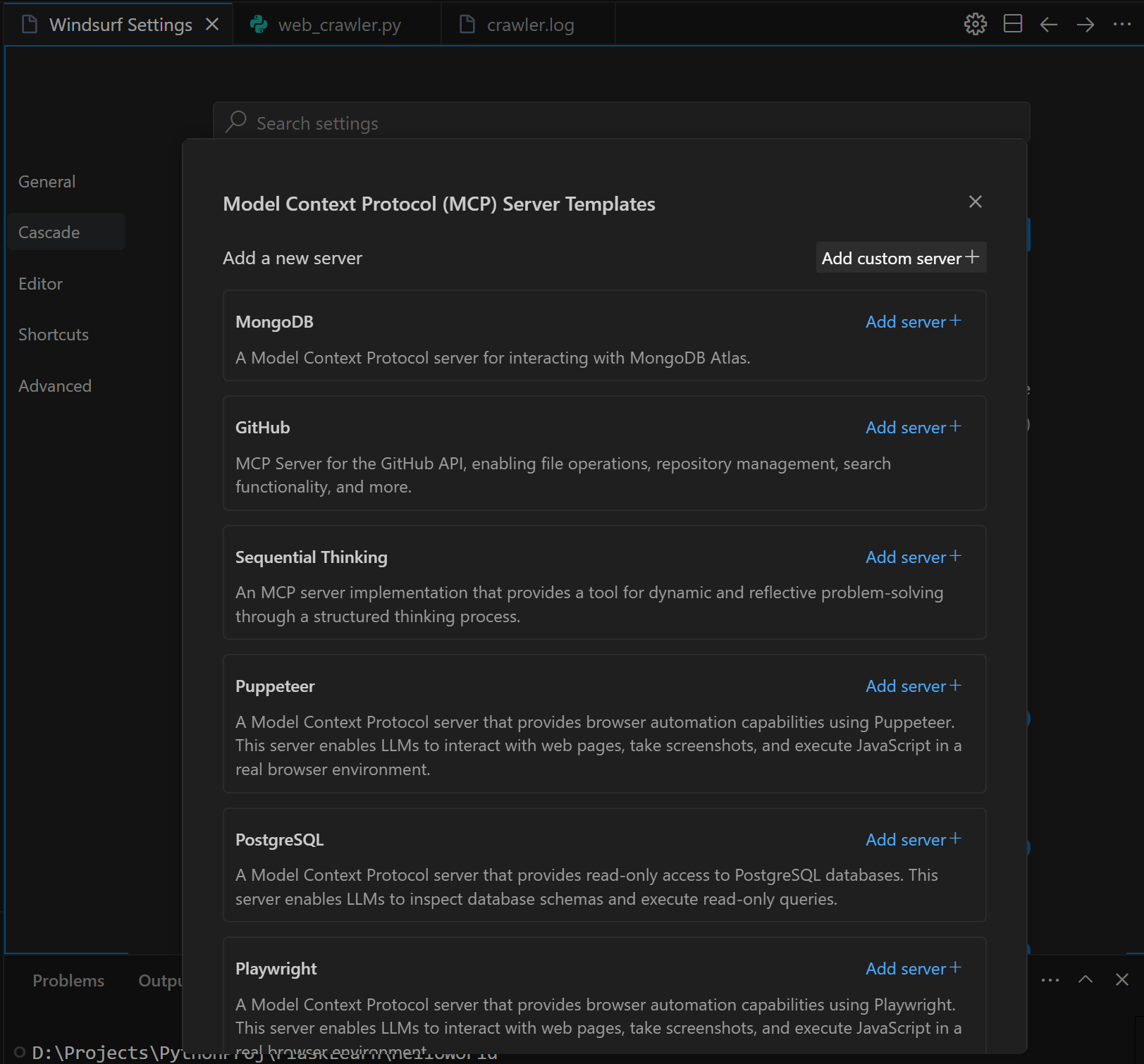The height and width of the screenshot is (1064, 1144).
Task: Close the MCP Server Templates dialog
Action: (x=976, y=202)
